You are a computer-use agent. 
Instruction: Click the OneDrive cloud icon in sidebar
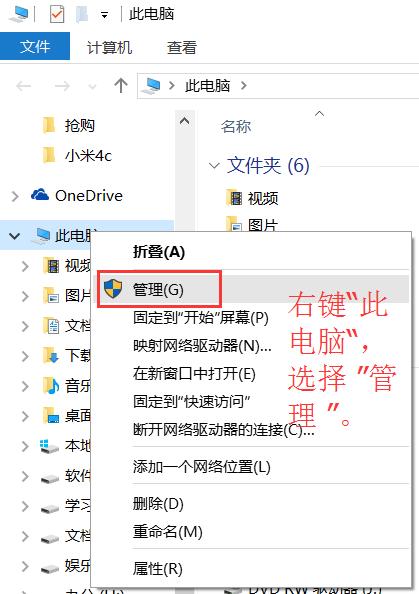coord(40,195)
